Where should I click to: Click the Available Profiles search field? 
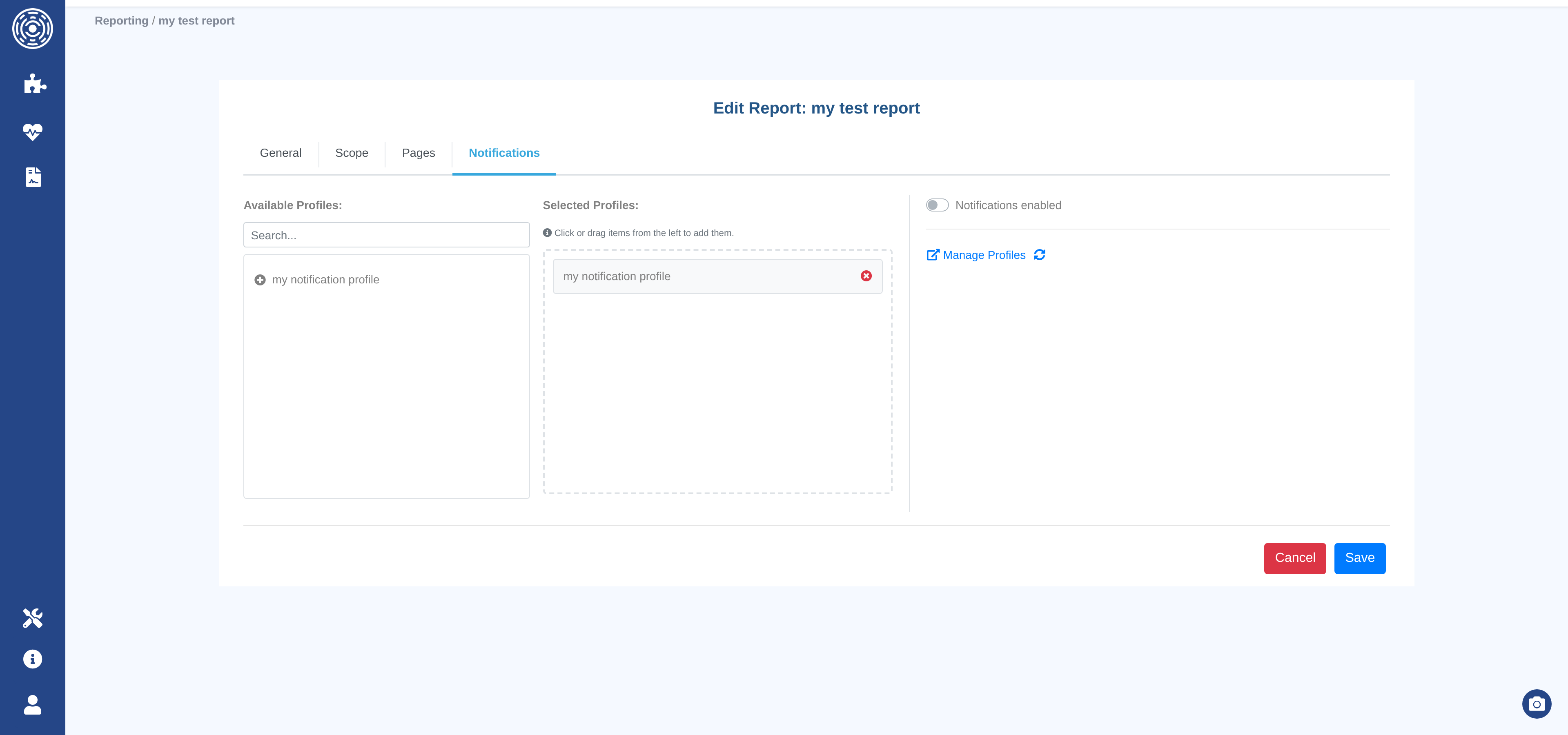(x=386, y=236)
